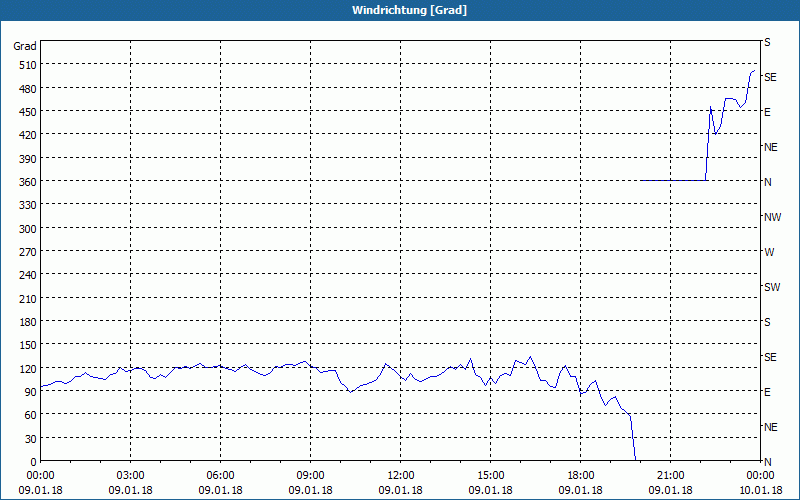
Task: Select the W compass direction label
Action: pos(769,252)
